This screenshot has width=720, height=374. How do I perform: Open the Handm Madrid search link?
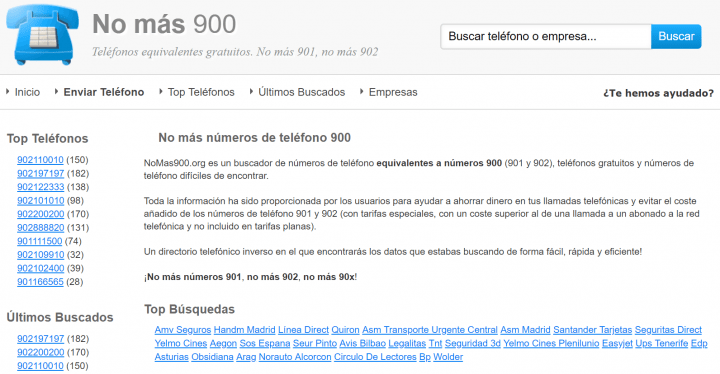coord(244,330)
